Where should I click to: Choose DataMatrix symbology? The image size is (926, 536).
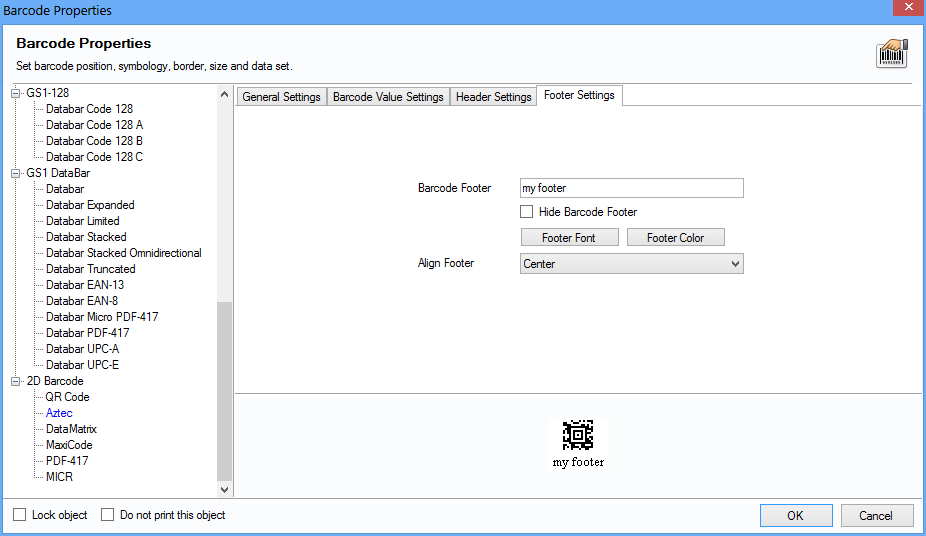[71, 429]
